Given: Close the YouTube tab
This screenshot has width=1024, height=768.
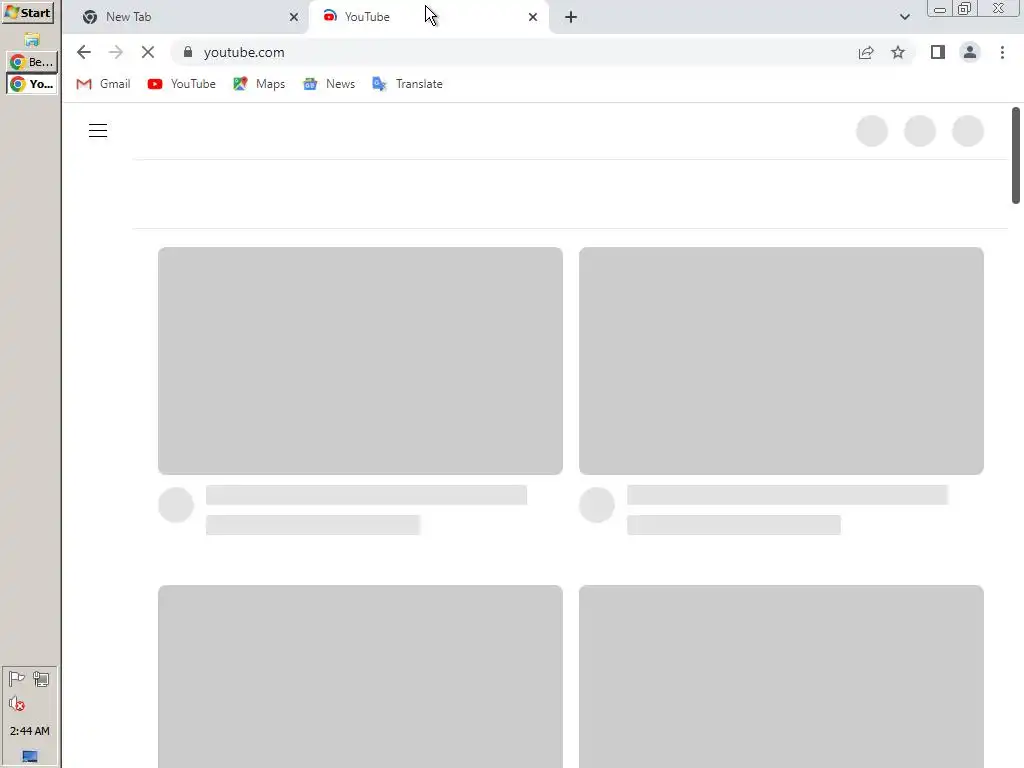Looking at the screenshot, I should click(x=533, y=17).
